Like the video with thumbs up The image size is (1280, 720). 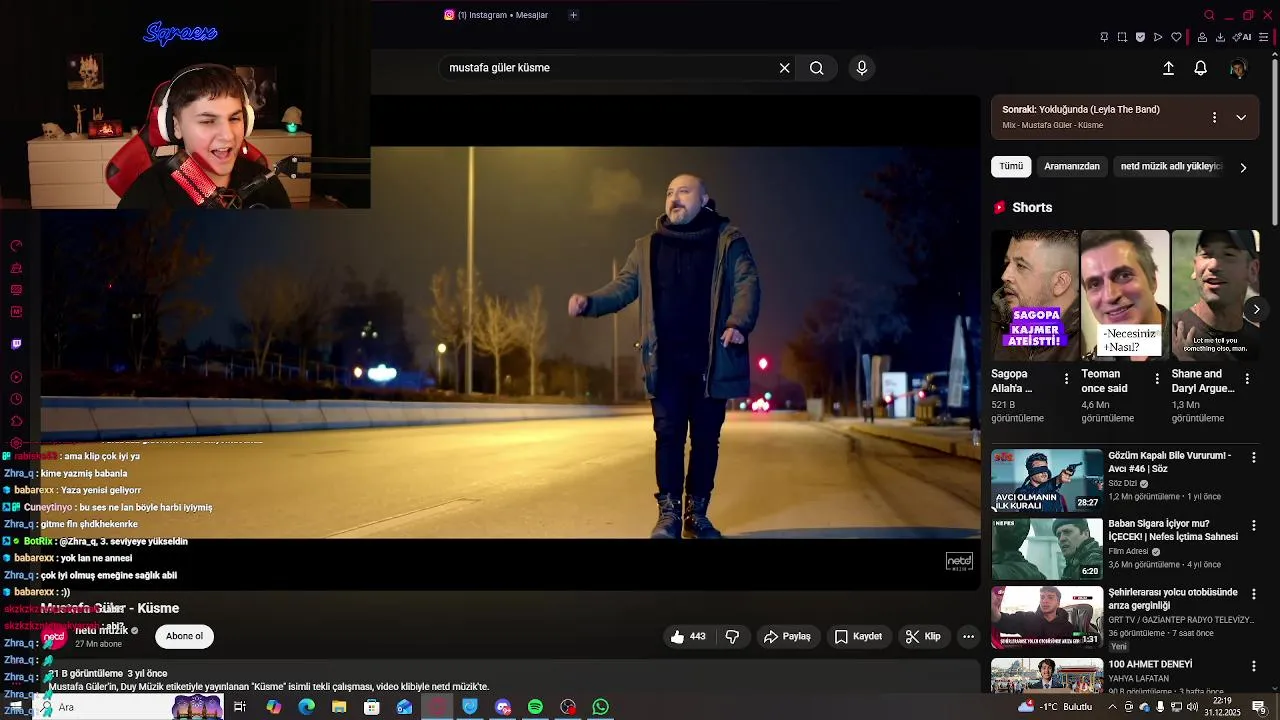click(688, 636)
